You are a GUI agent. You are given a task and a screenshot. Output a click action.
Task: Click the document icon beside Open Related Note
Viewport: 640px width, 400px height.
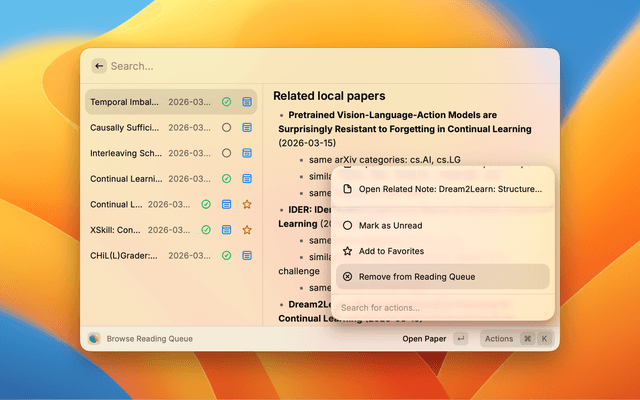click(347, 189)
